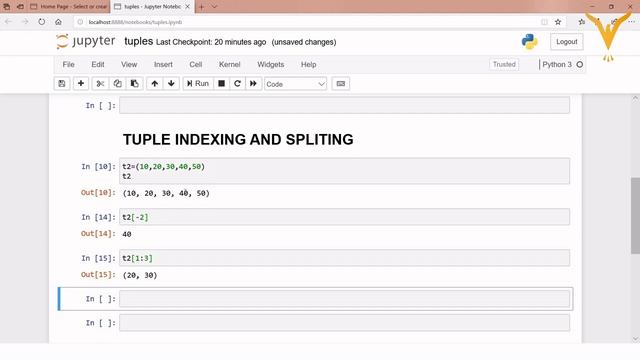Click the notebook vertical scrollbar thumb
Viewport: 640px width, 360px height.
point(635,216)
